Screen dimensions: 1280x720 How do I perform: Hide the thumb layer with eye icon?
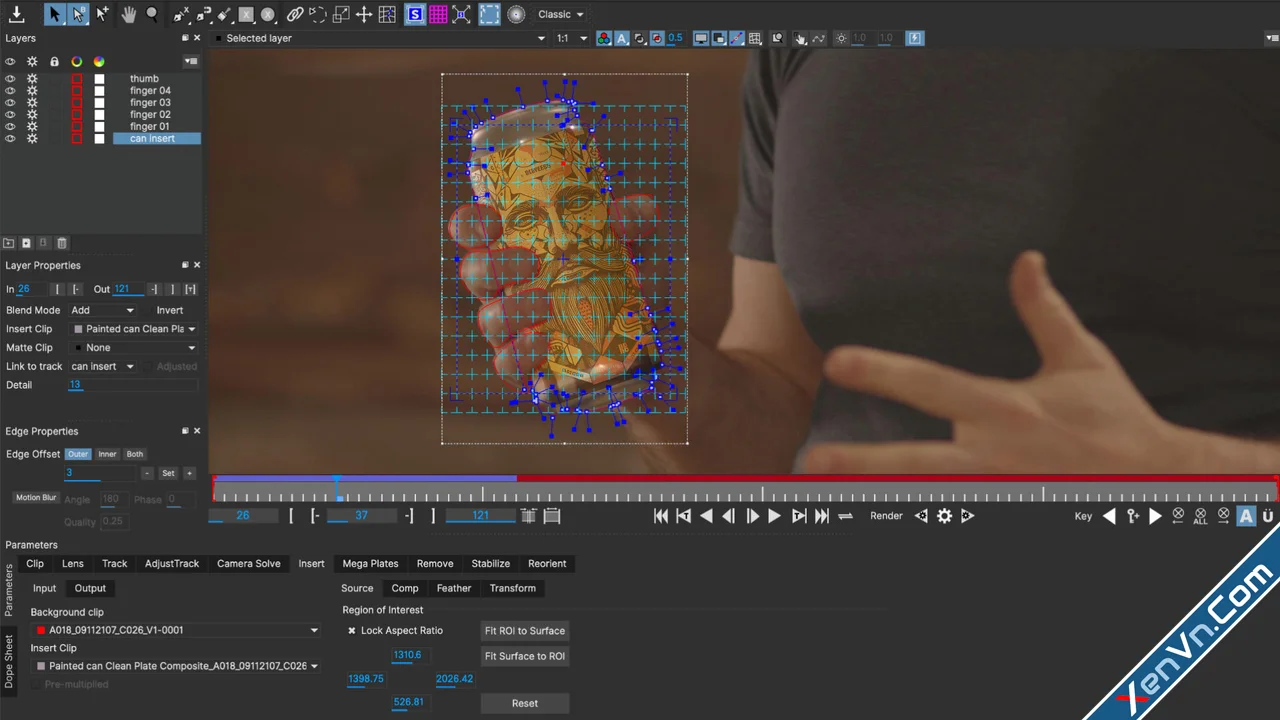10,78
